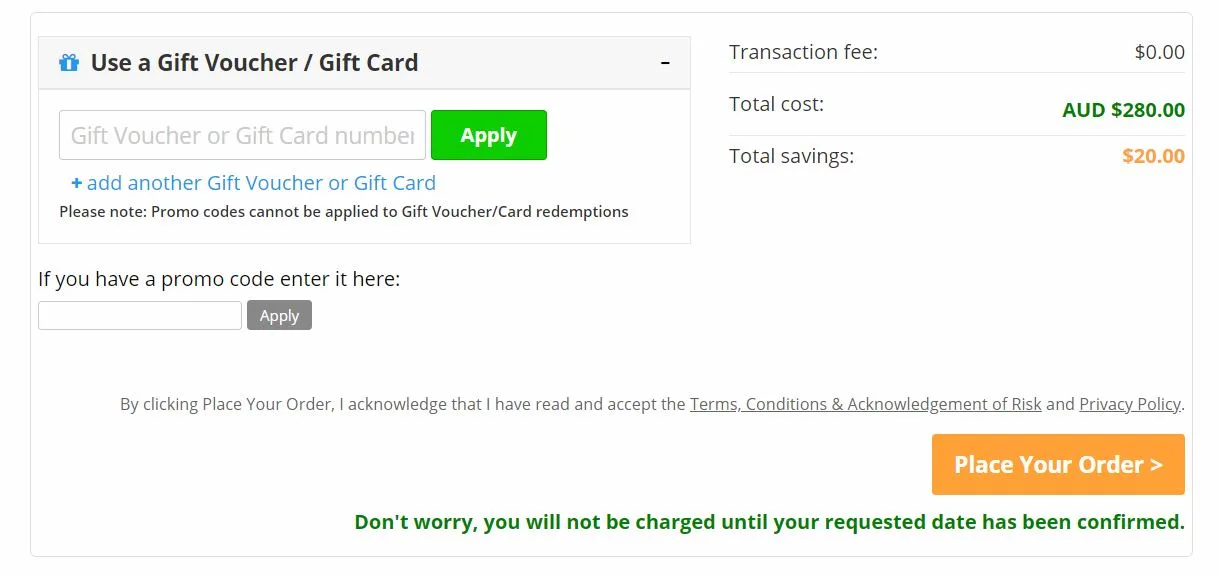Image resolution: width=1221 pixels, height=576 pixels.
Task: Click the blue gift box icon
Action: 69,63
